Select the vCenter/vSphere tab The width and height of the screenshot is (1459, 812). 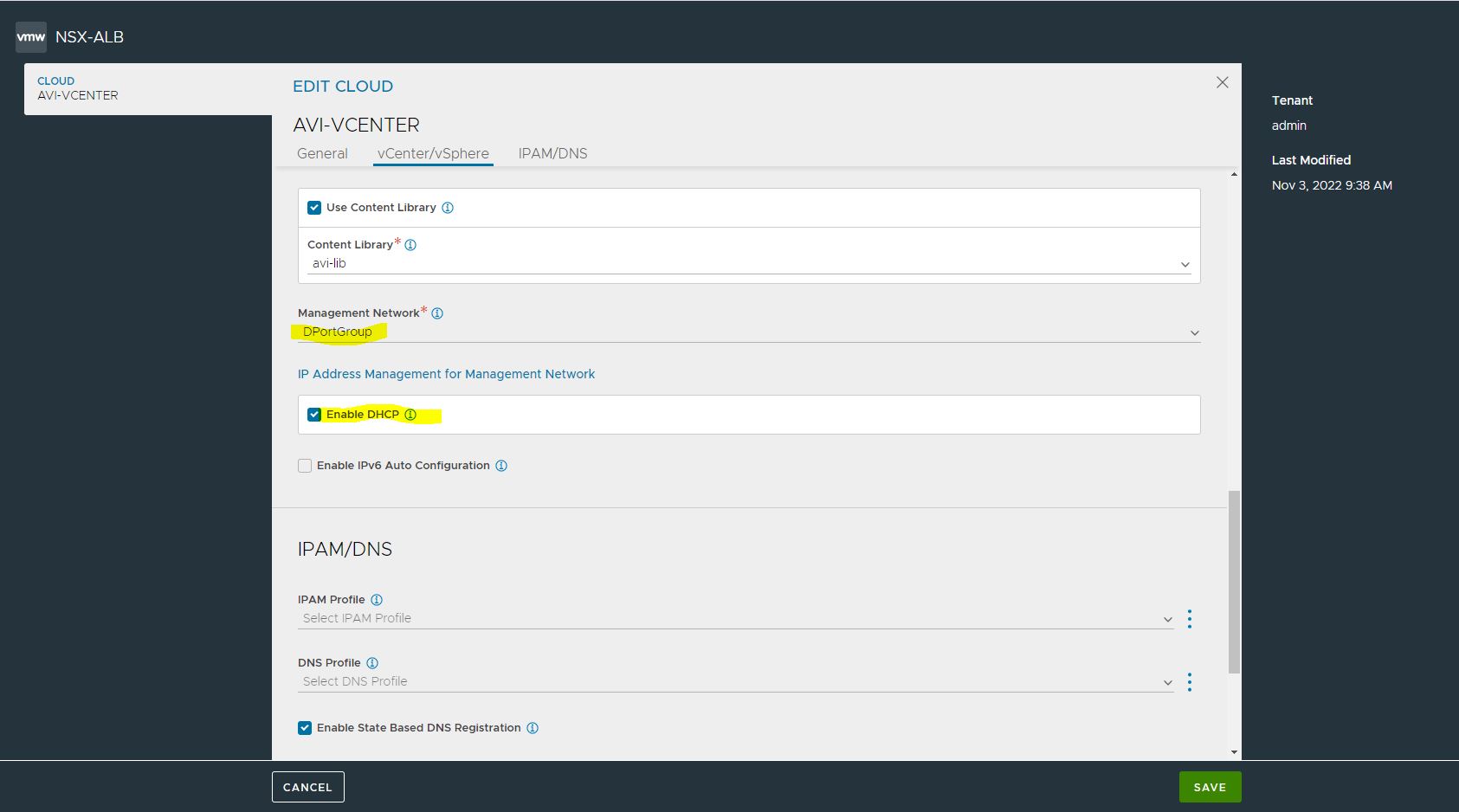pos(433,153)
